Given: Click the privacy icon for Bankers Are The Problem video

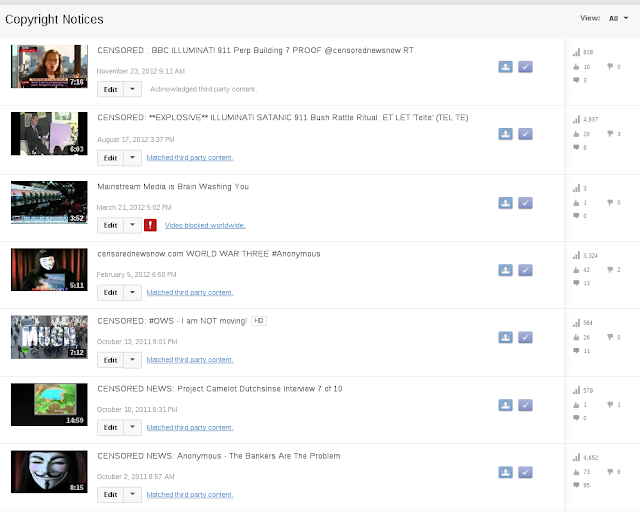Looking at the screenshot, I should pos(505,473).
